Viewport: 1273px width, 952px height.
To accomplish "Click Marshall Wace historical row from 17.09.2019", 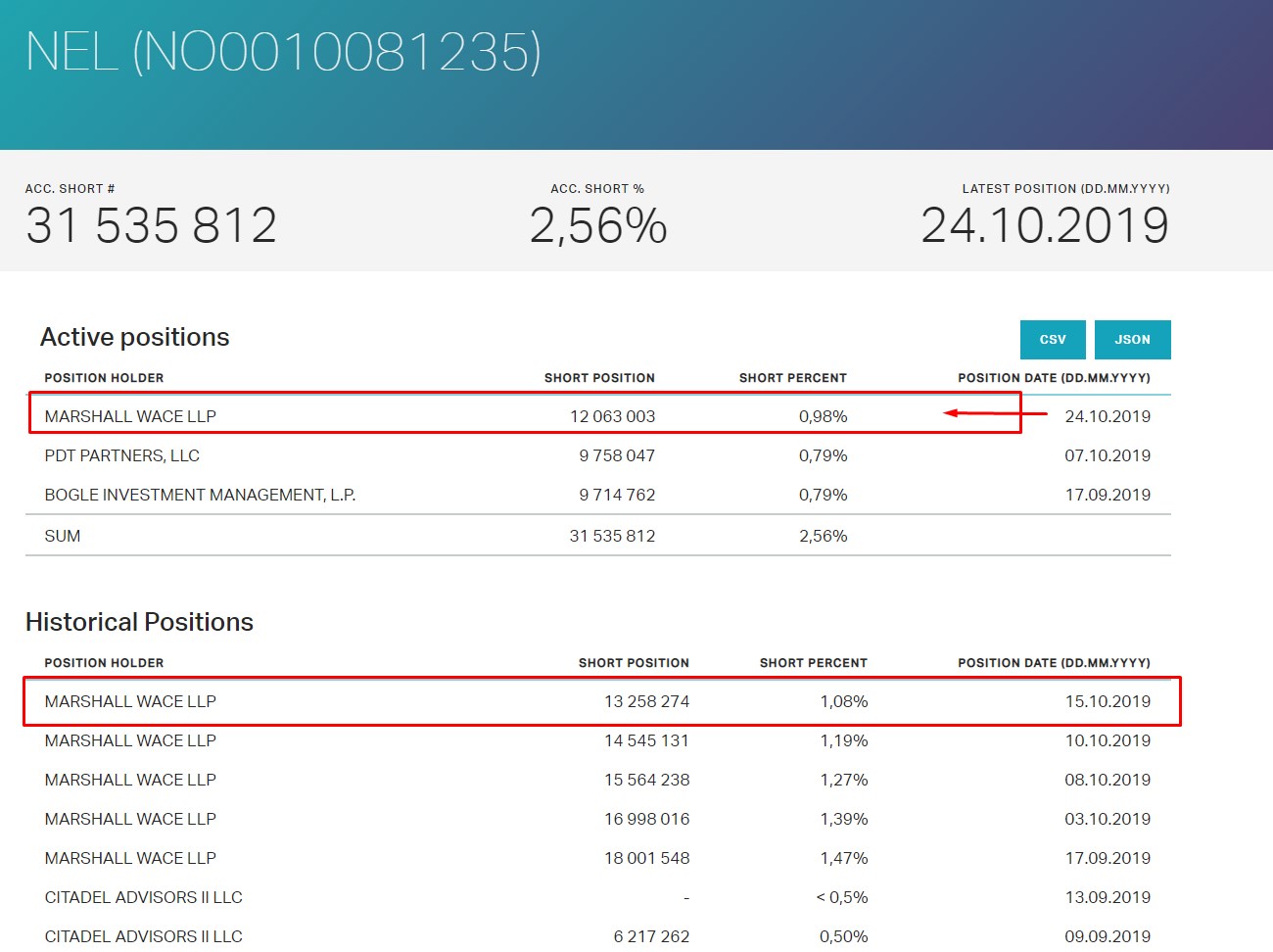I will pyautogui.click(x=130, y=858).
